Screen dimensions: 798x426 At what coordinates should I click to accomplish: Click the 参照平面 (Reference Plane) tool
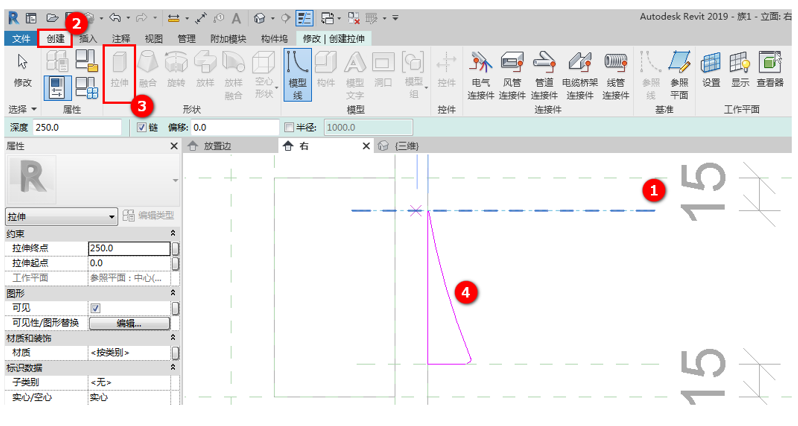679,75
